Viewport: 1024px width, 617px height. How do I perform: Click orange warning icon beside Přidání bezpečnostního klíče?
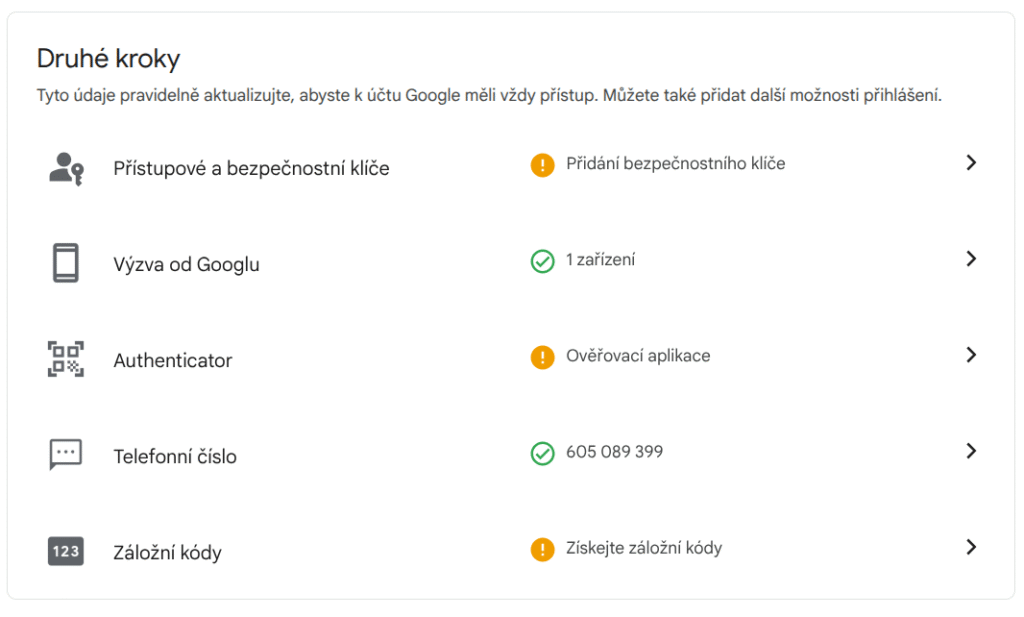tap(542, 165)
